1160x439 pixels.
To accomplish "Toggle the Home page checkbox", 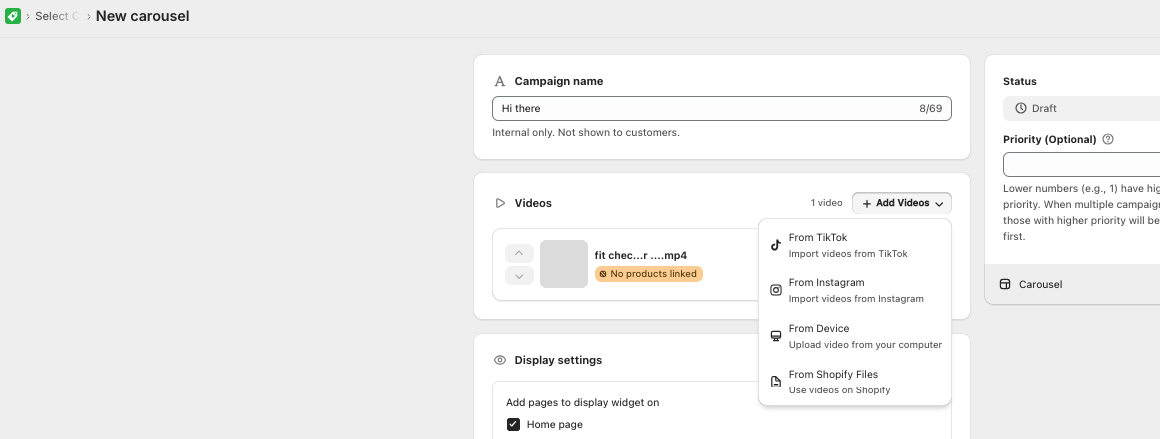I will [513, 424].
